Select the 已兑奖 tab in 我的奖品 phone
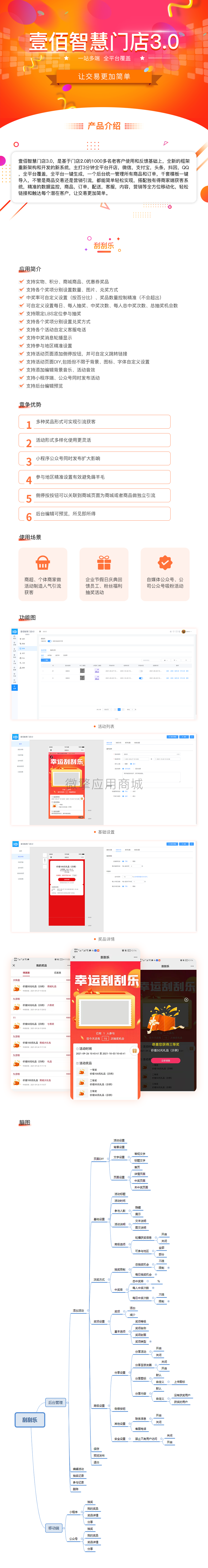208x1568 pixels. coord(58,973)
